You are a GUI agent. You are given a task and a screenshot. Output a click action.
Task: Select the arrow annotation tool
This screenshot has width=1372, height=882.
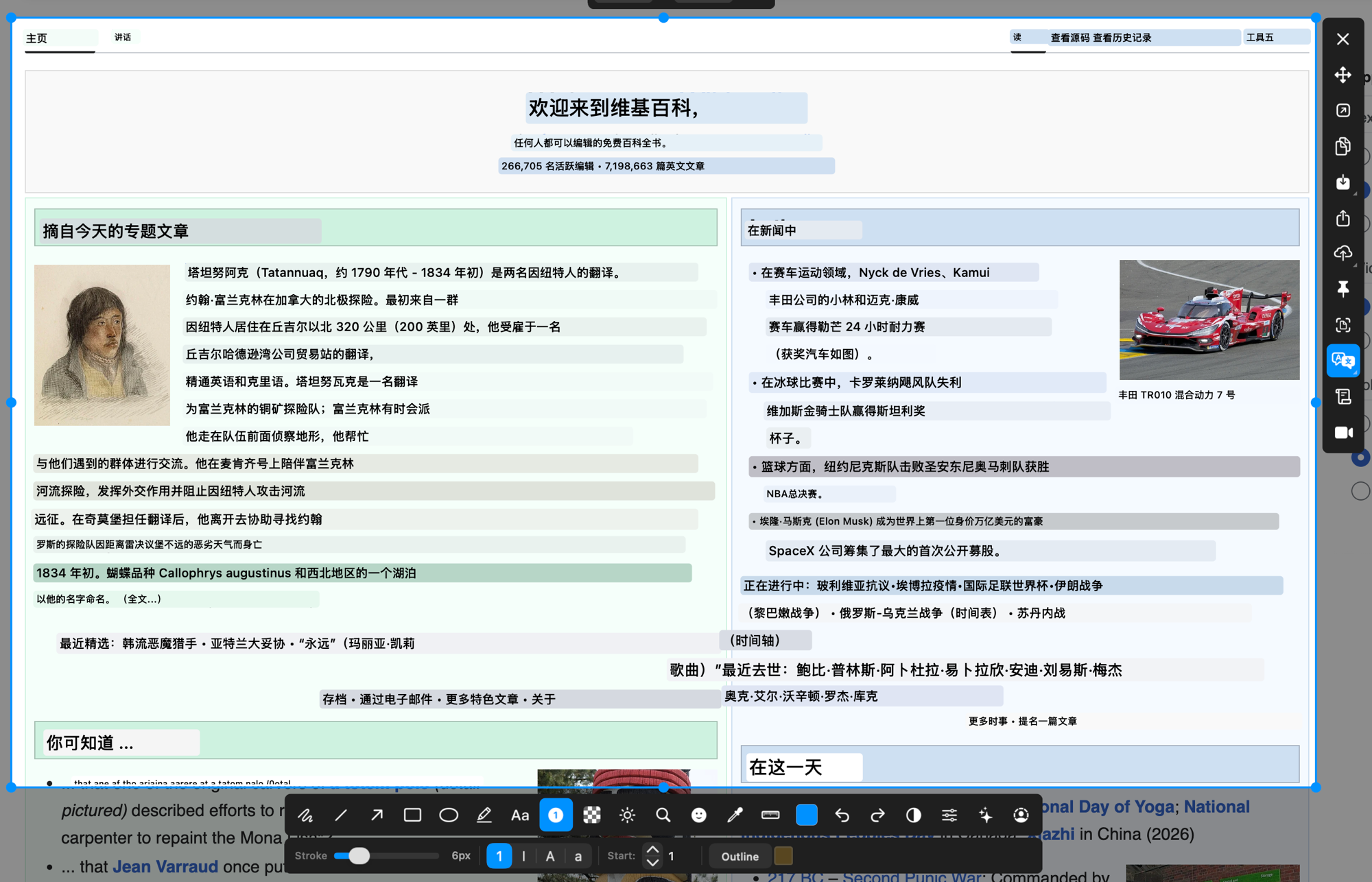(377, 815)
